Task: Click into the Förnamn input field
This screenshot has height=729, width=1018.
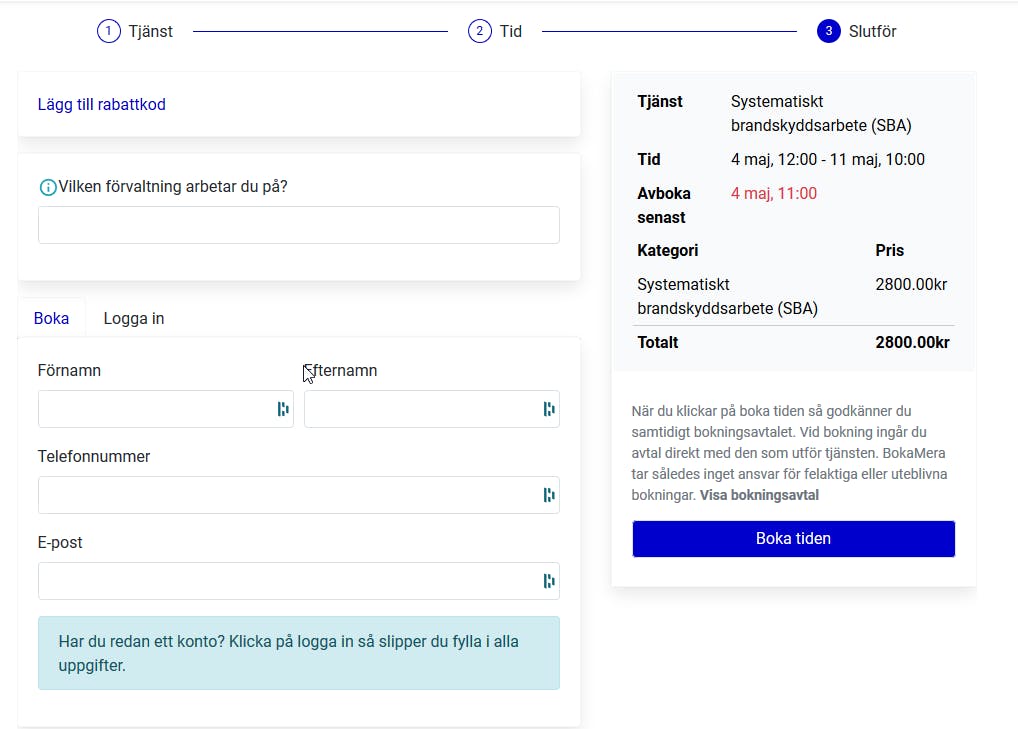Action: [155, 409]
